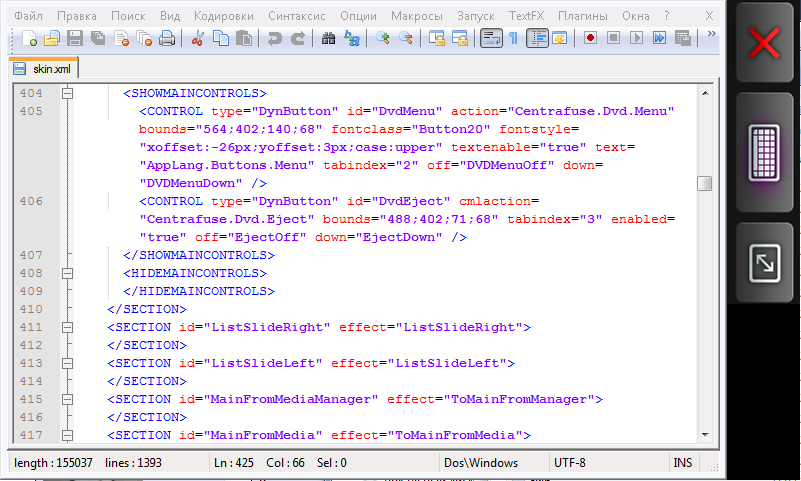
Task: Click the vertical scrollbar thumb
Action: 705,183
